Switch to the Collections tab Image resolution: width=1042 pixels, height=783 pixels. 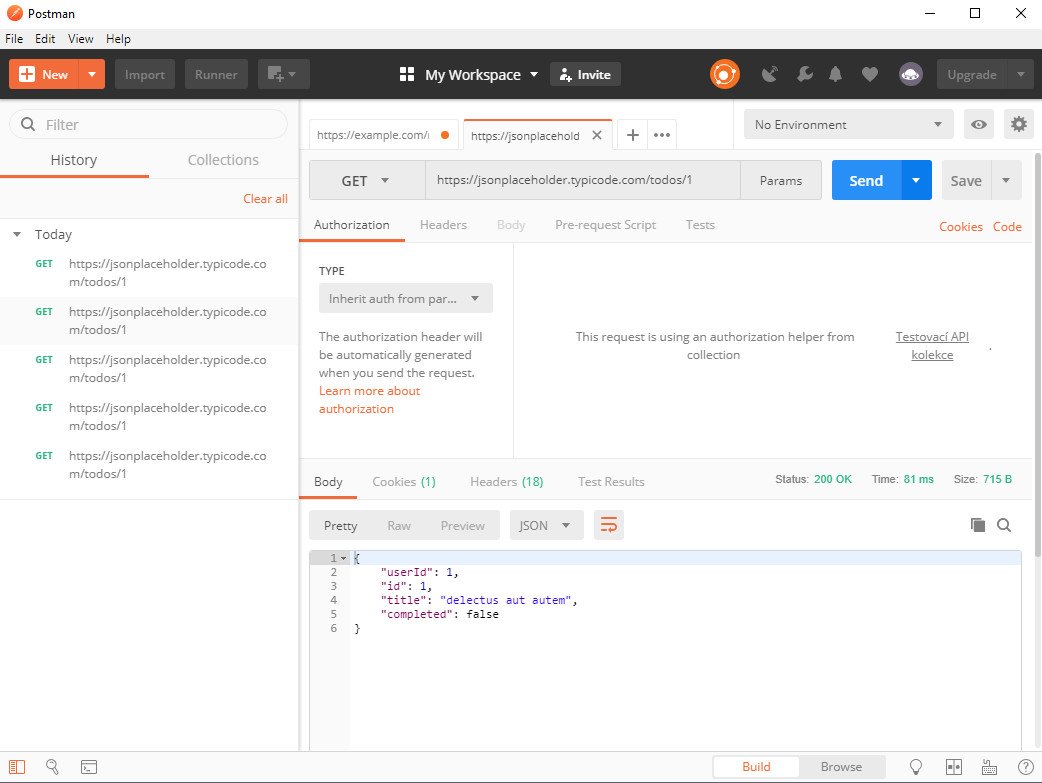tap(223, 160)
